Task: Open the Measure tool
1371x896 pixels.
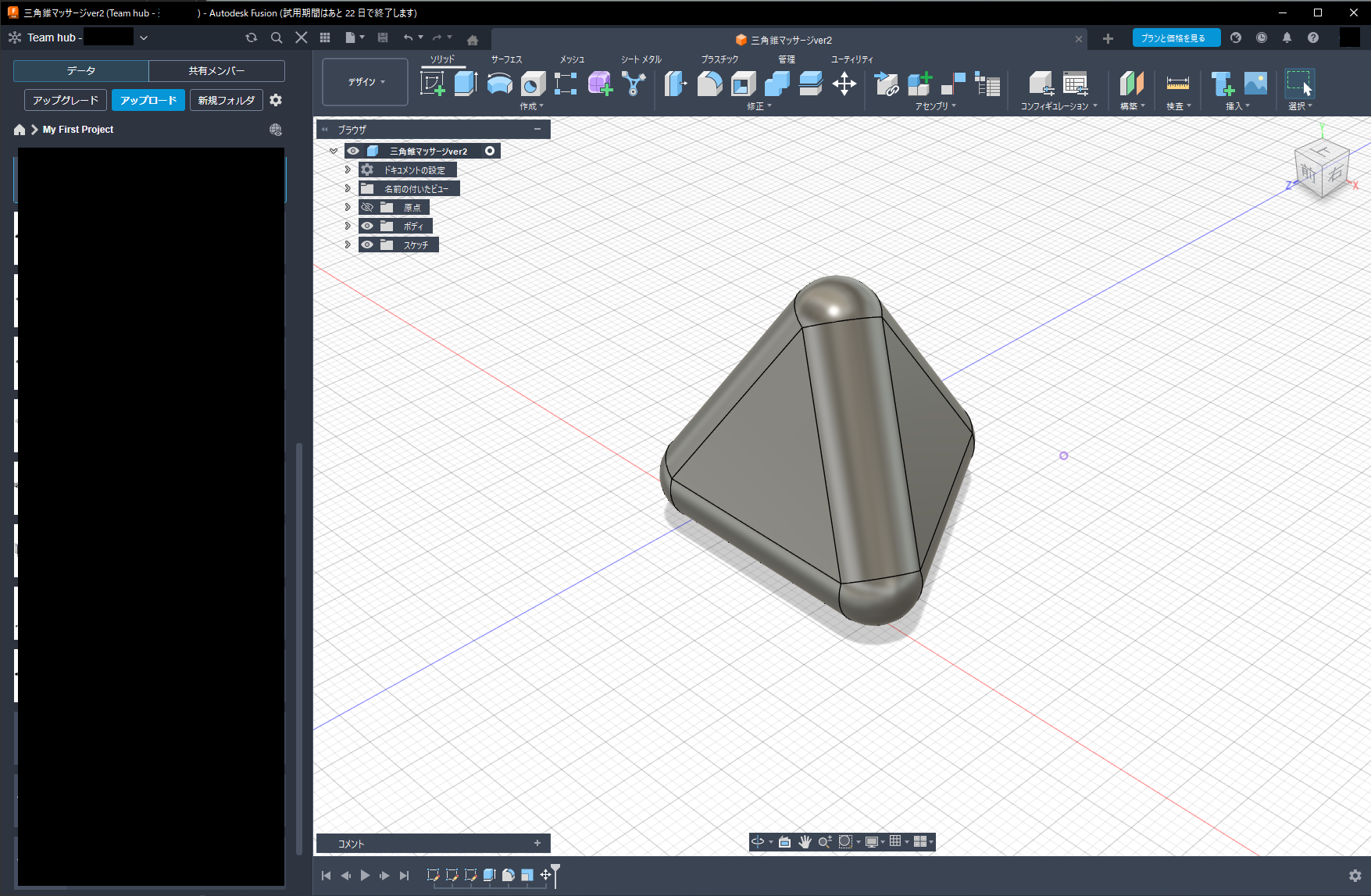Action: tap(1177, 84)
